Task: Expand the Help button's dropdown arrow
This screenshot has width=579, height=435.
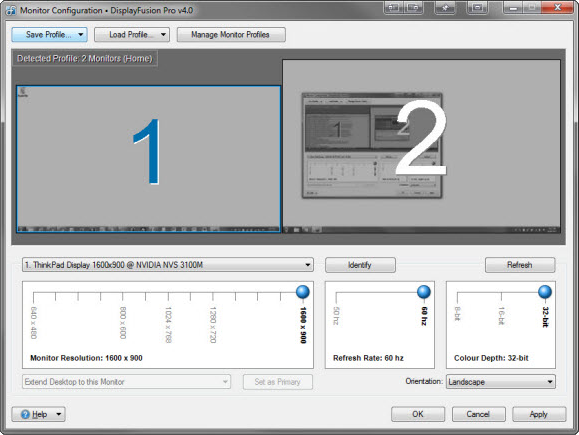Action: coord(59,414)
